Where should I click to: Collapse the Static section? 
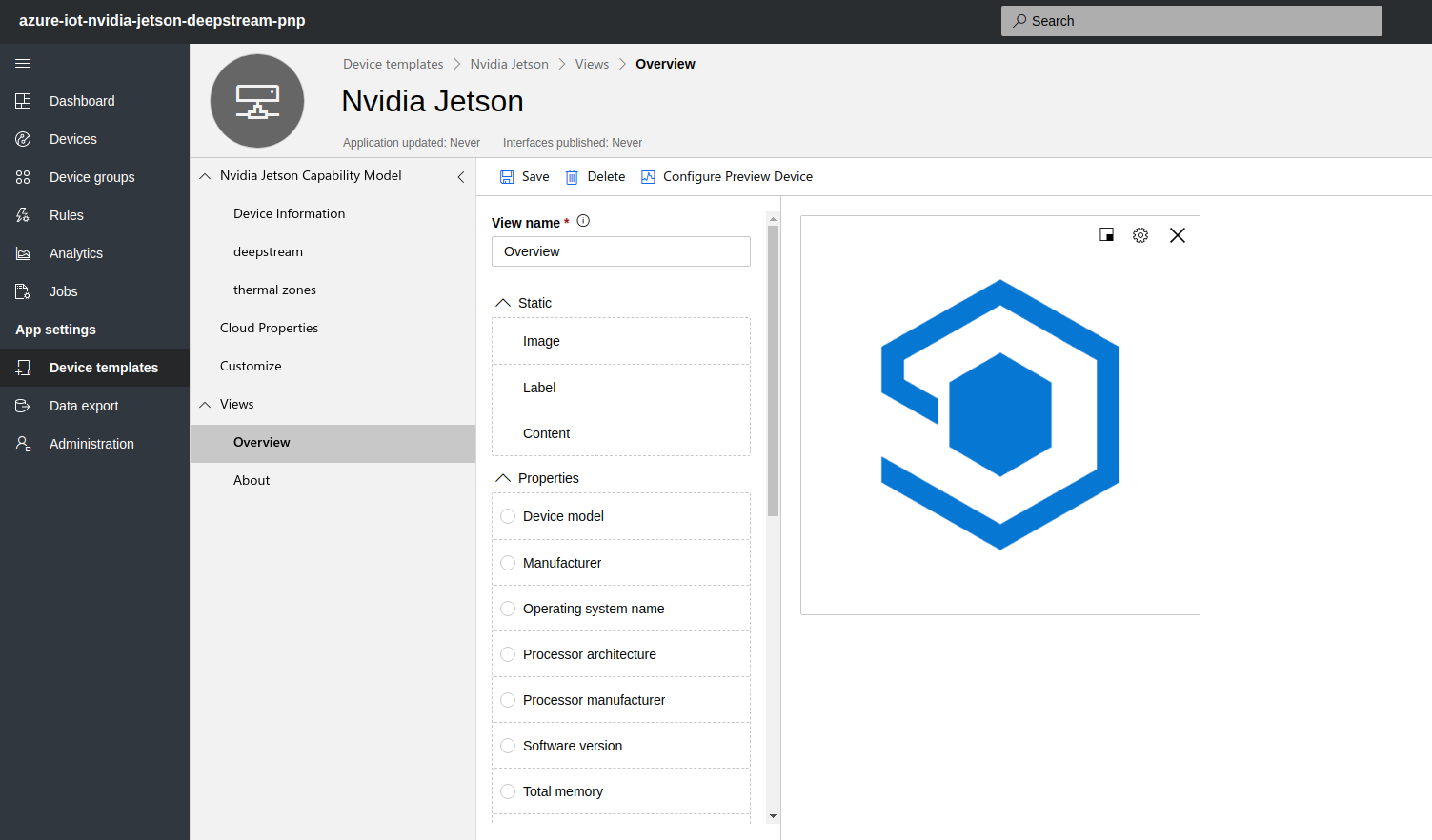503,303
